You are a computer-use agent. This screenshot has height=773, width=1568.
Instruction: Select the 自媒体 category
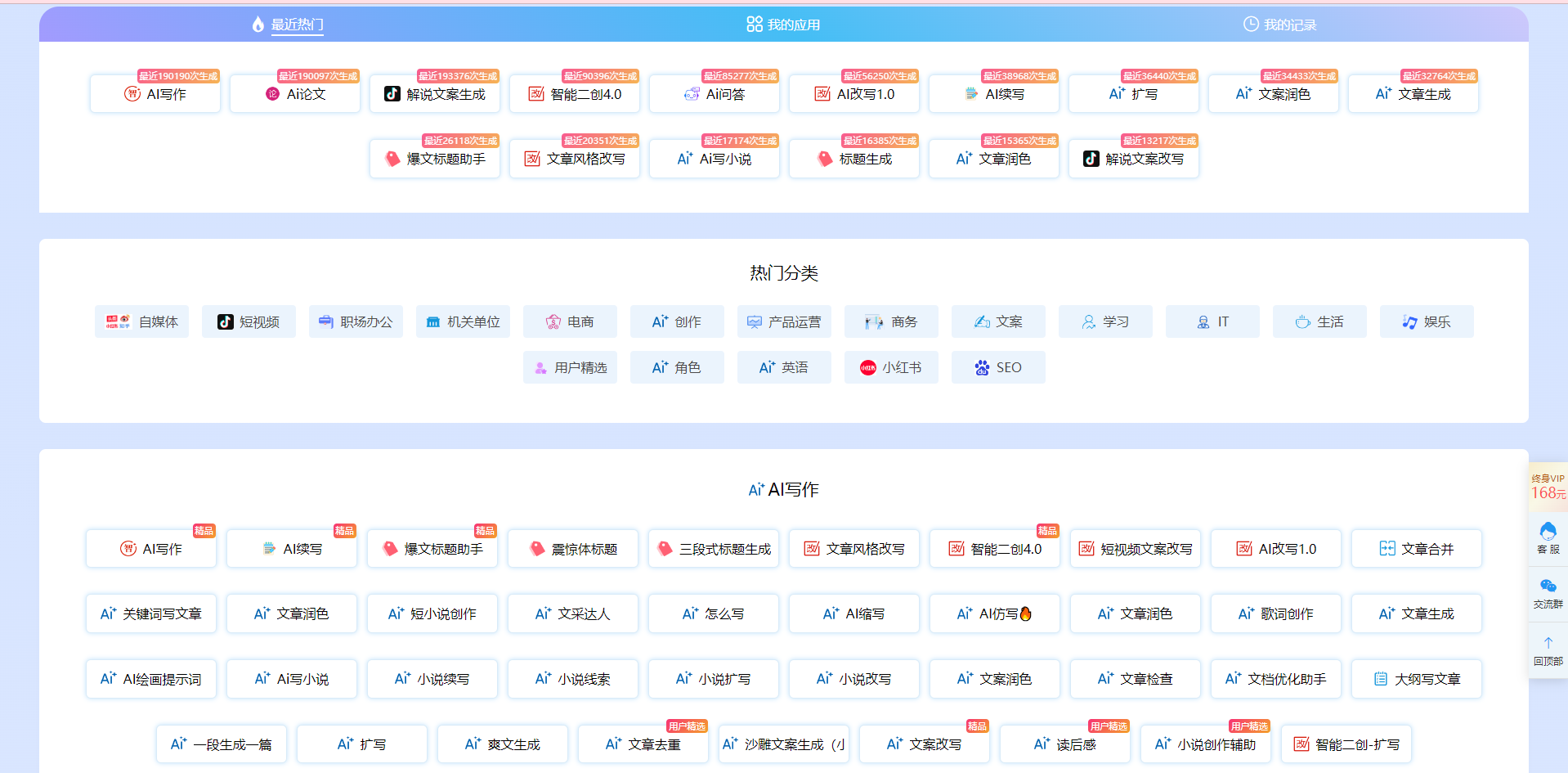point(141,322)
